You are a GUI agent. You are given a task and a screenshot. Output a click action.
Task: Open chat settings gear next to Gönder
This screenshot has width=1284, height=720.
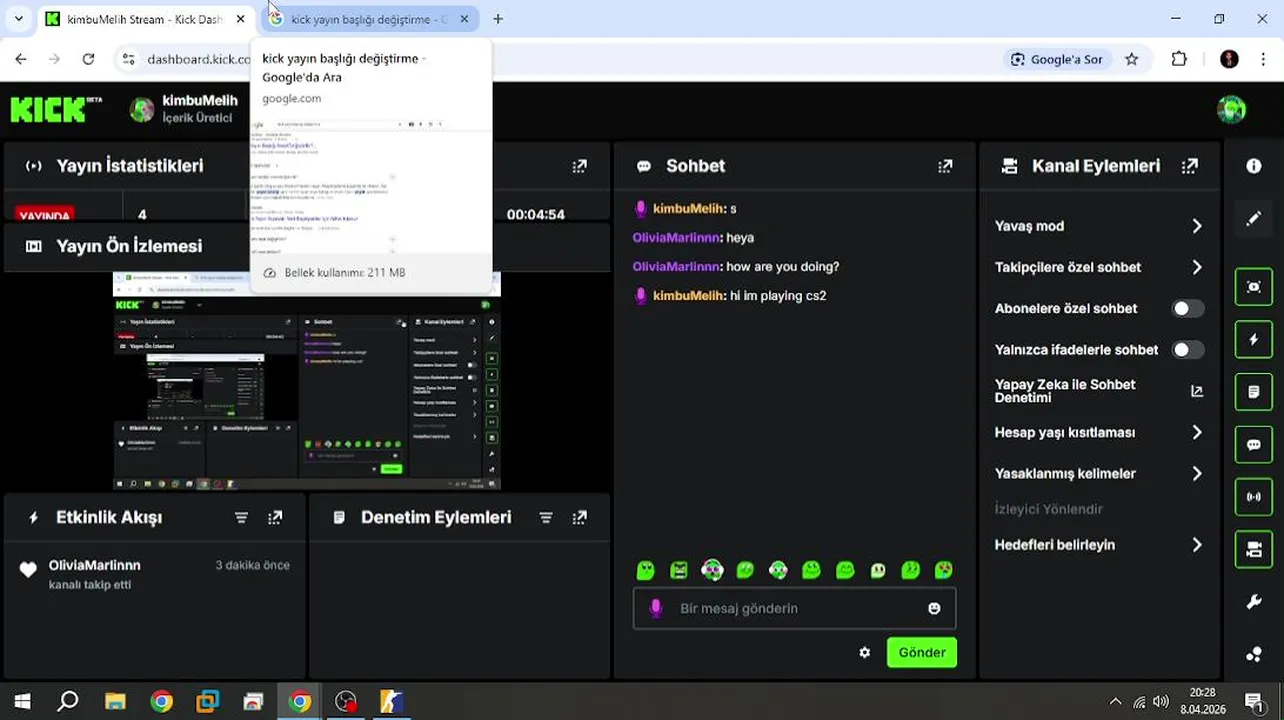point(865,653)
